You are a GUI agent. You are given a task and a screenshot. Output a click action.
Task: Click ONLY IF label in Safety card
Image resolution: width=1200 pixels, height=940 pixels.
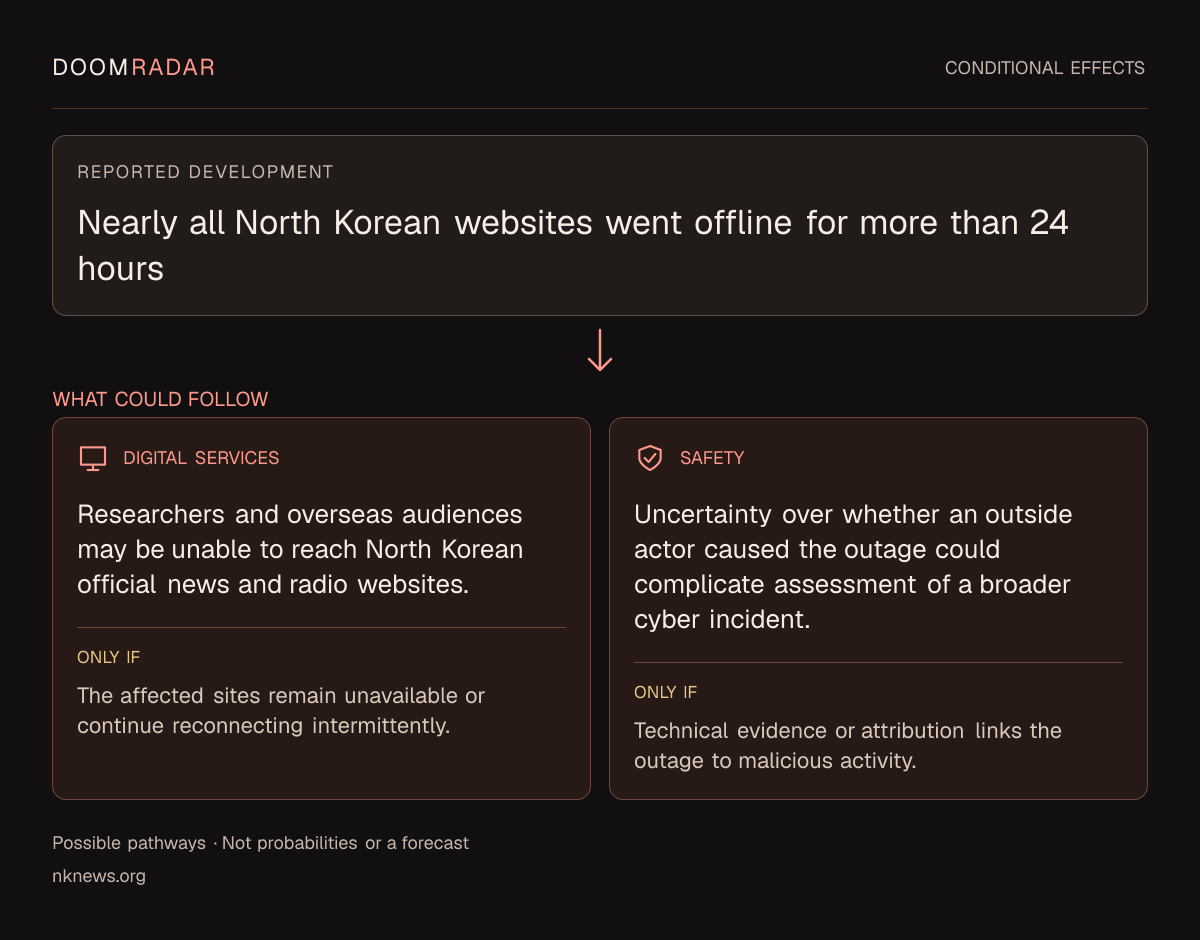(x=666, y=692)
